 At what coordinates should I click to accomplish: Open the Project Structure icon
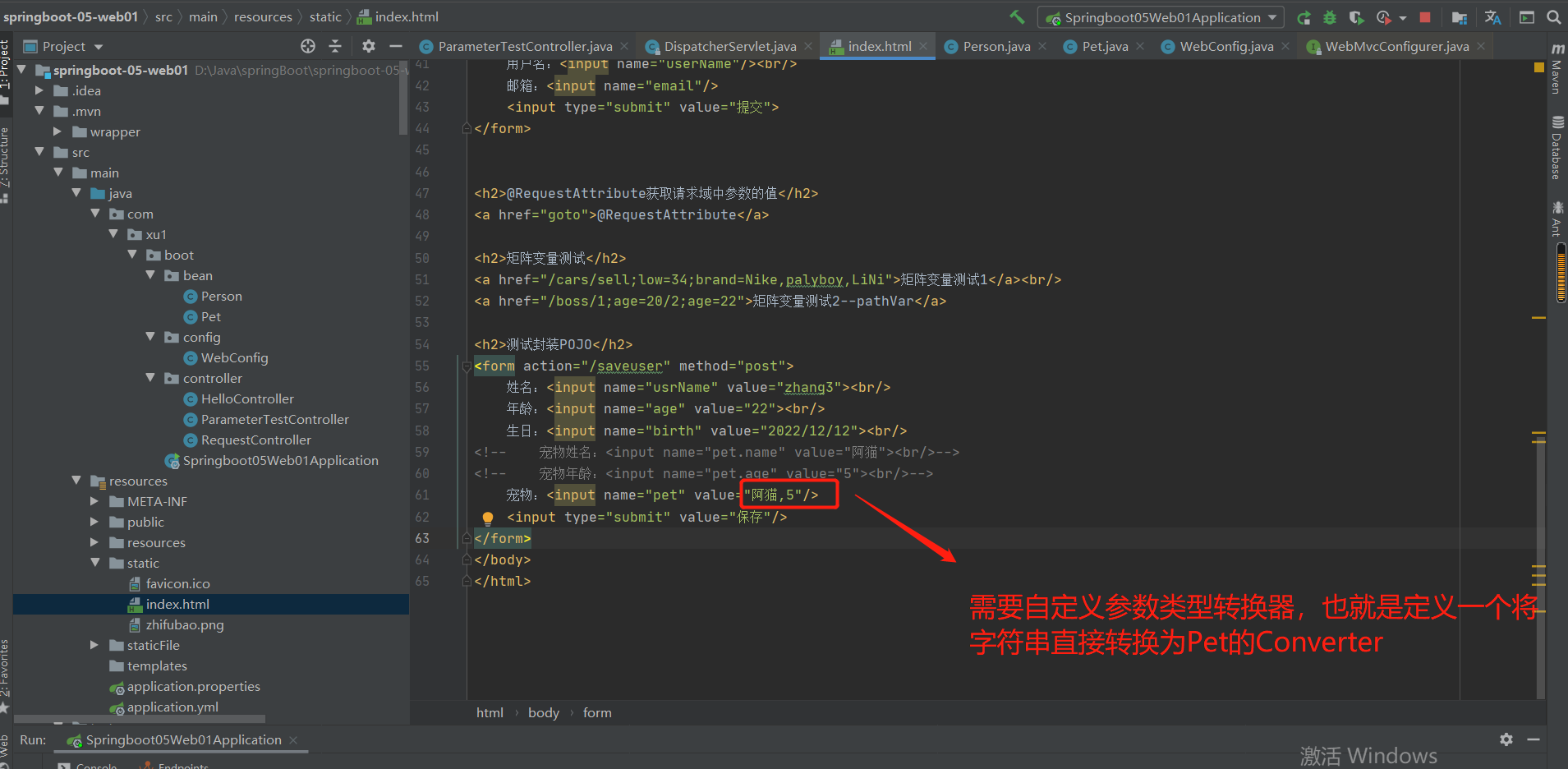pos(1460,17)
